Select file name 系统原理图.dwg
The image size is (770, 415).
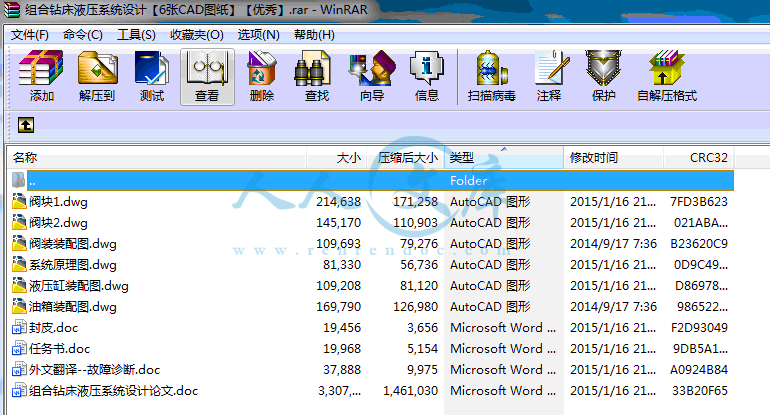pos(73,265)
